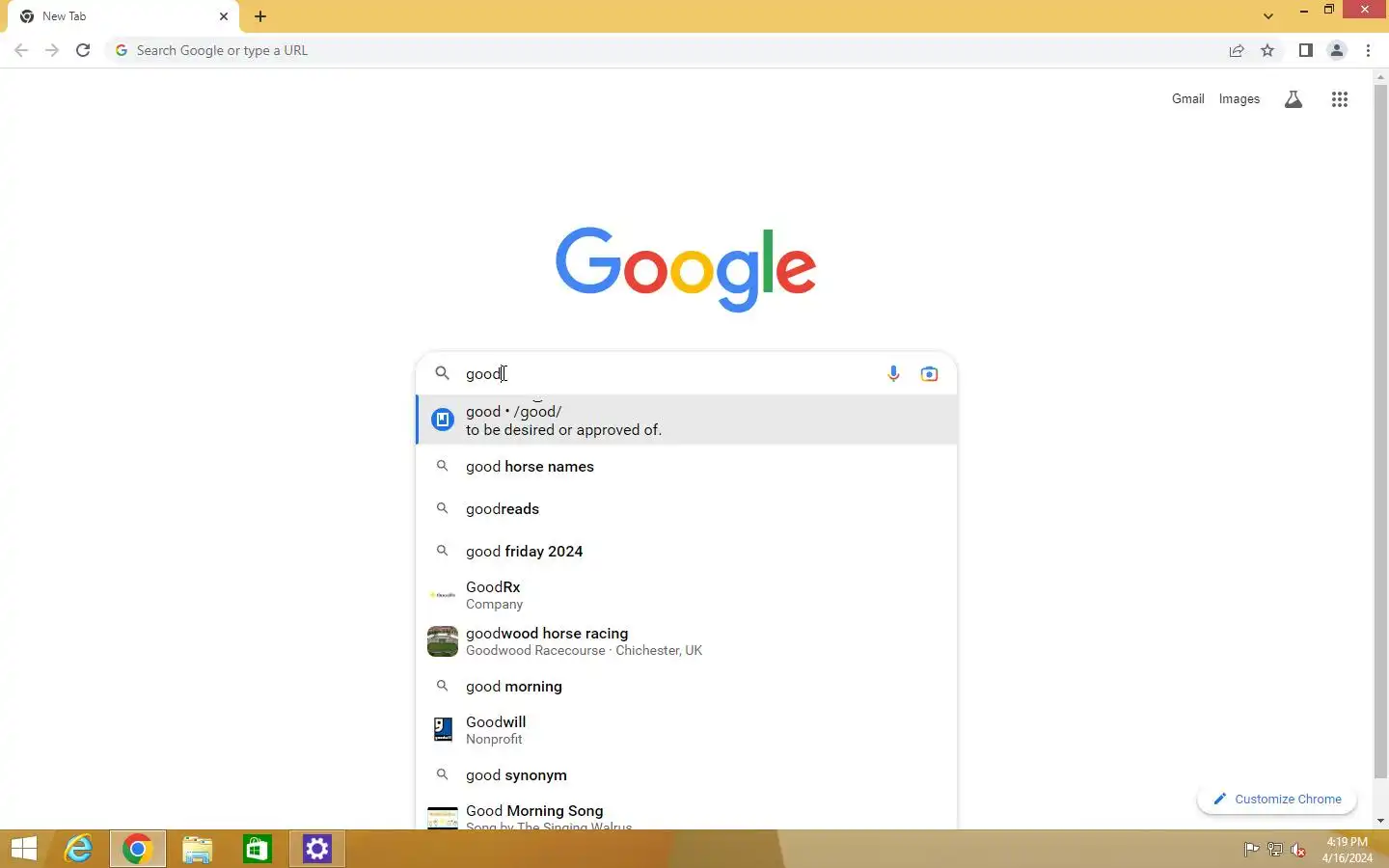1389x868 pixels.
Task: Choose the Goodwill Nonprofit suggestion
Action: click(687, 730)
